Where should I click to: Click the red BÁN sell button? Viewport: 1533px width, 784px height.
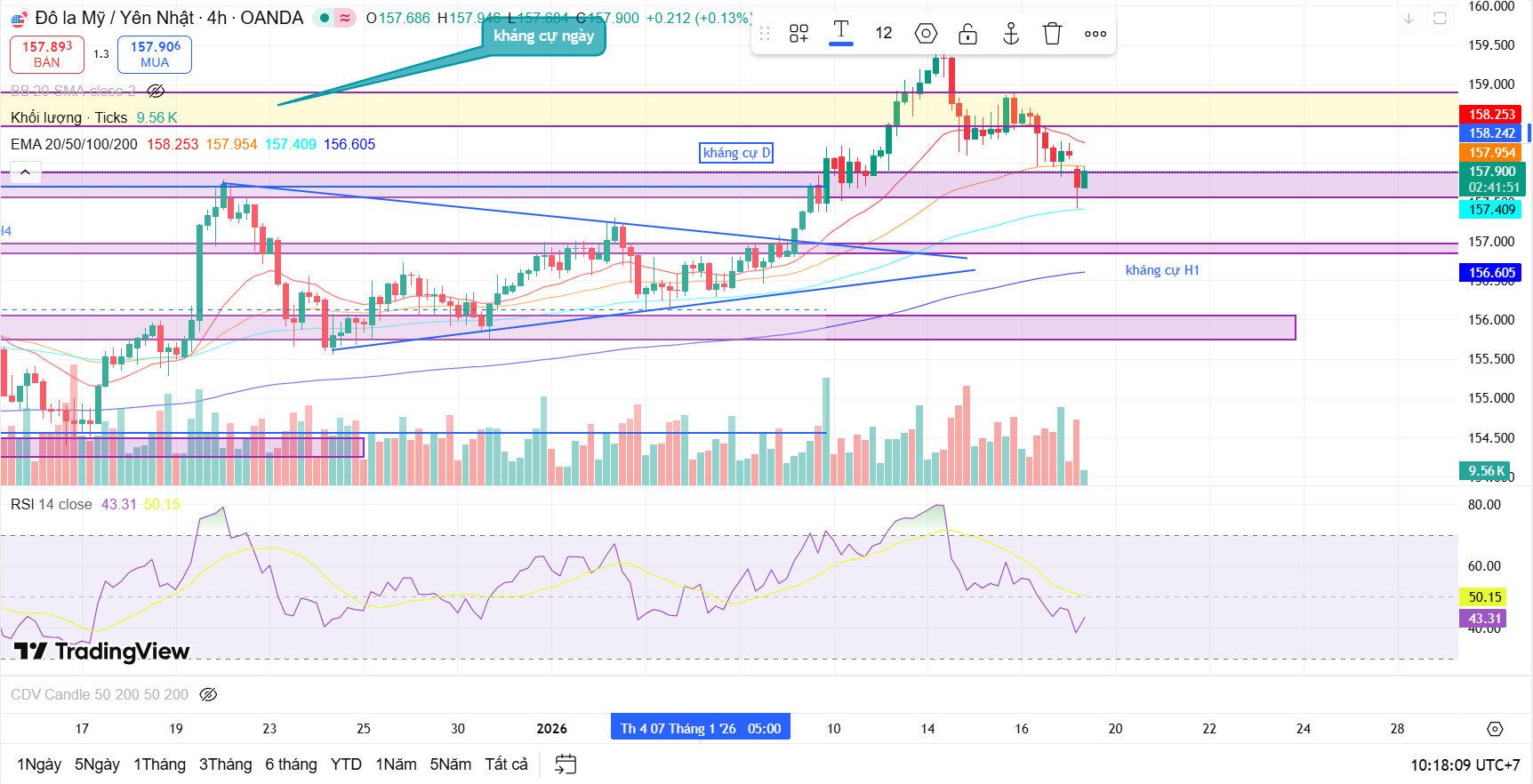point(47,54)
